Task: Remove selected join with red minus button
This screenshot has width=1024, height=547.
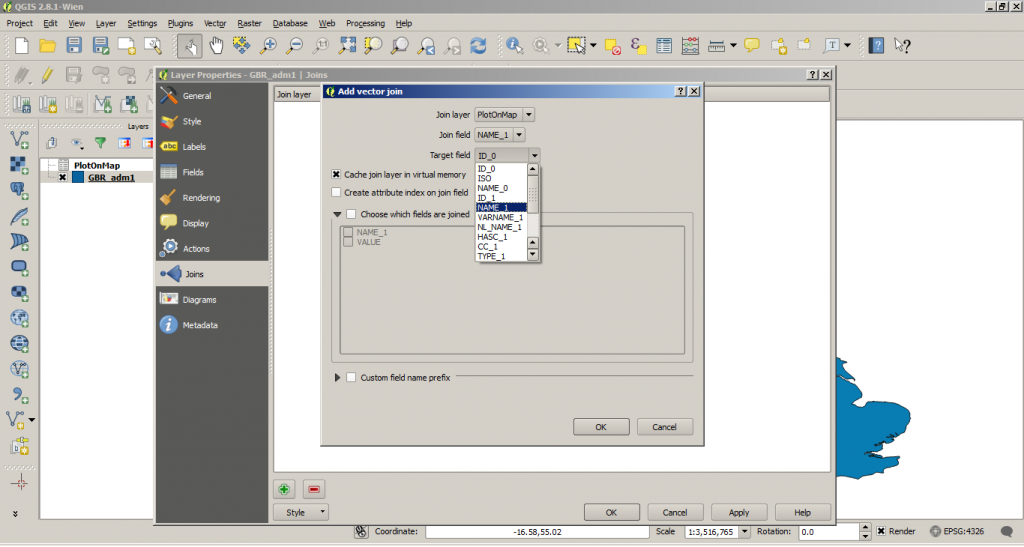Action: (x=314, y=489)
